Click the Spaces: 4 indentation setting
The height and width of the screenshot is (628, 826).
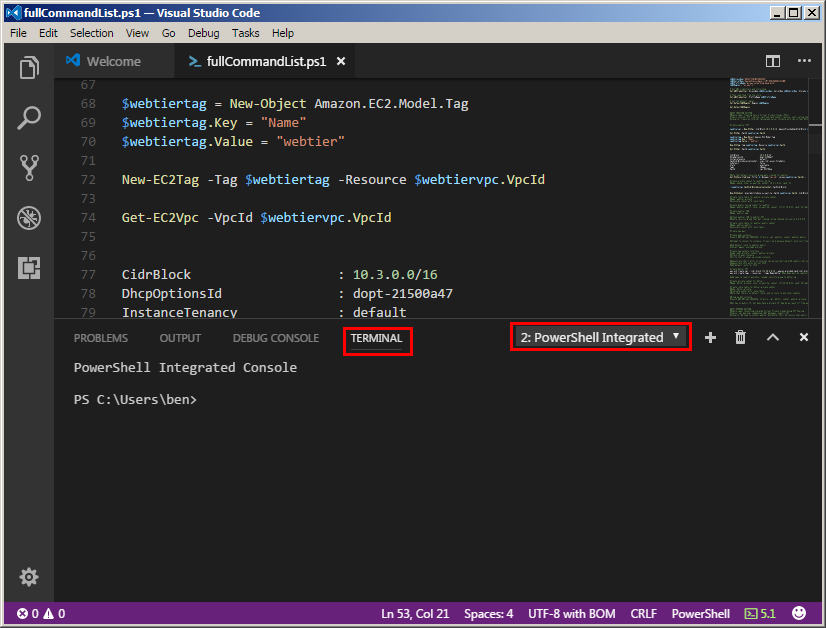(488, 613)
